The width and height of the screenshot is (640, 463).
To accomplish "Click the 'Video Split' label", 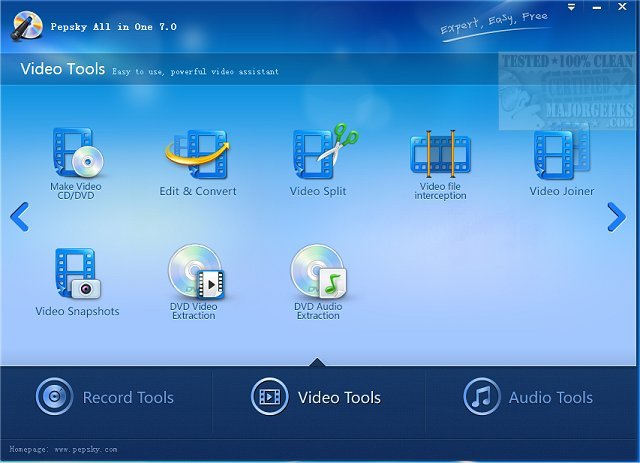I will coord(318,191).
